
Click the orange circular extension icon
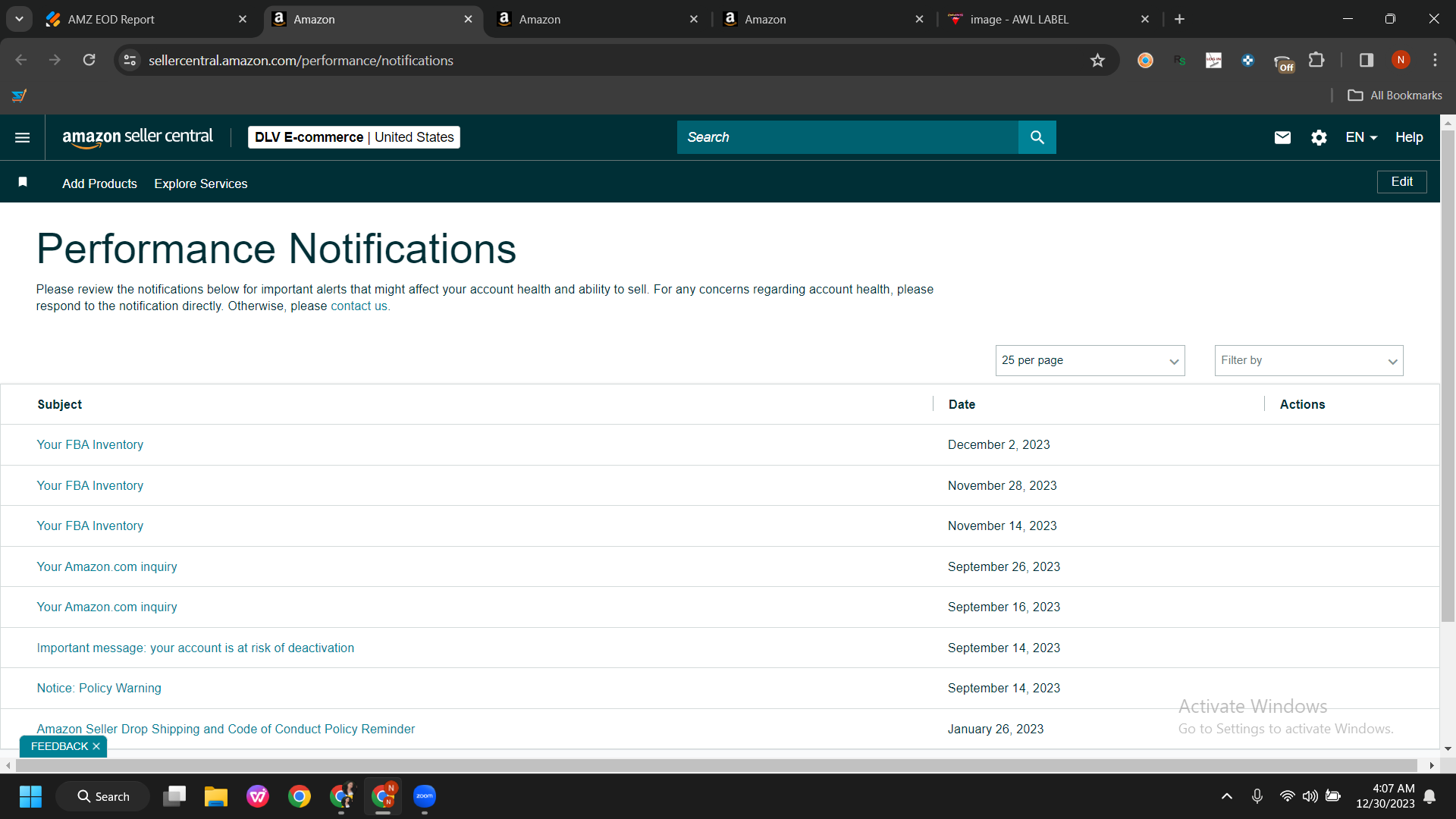point(1145,60)
